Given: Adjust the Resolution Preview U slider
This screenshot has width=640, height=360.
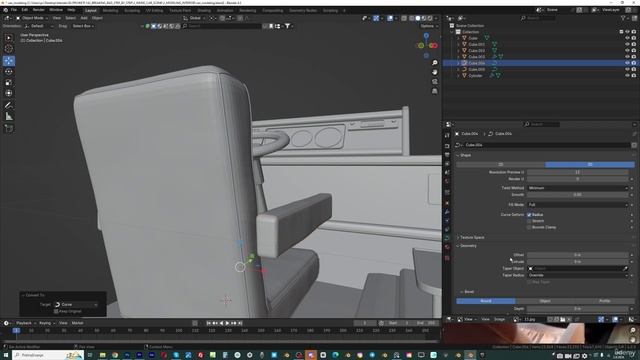Looking at the screenshot, I should [578, 173].
